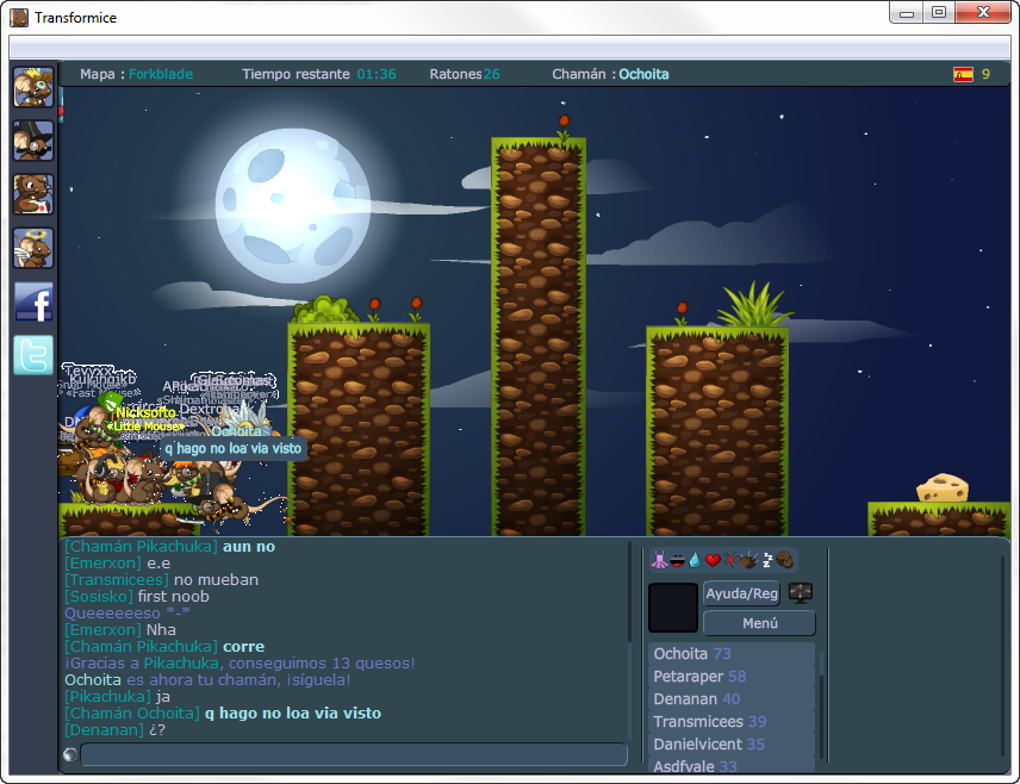
Task: Click [Emerxon] in the 'e.e' message
Action: [x=103, y=563]
